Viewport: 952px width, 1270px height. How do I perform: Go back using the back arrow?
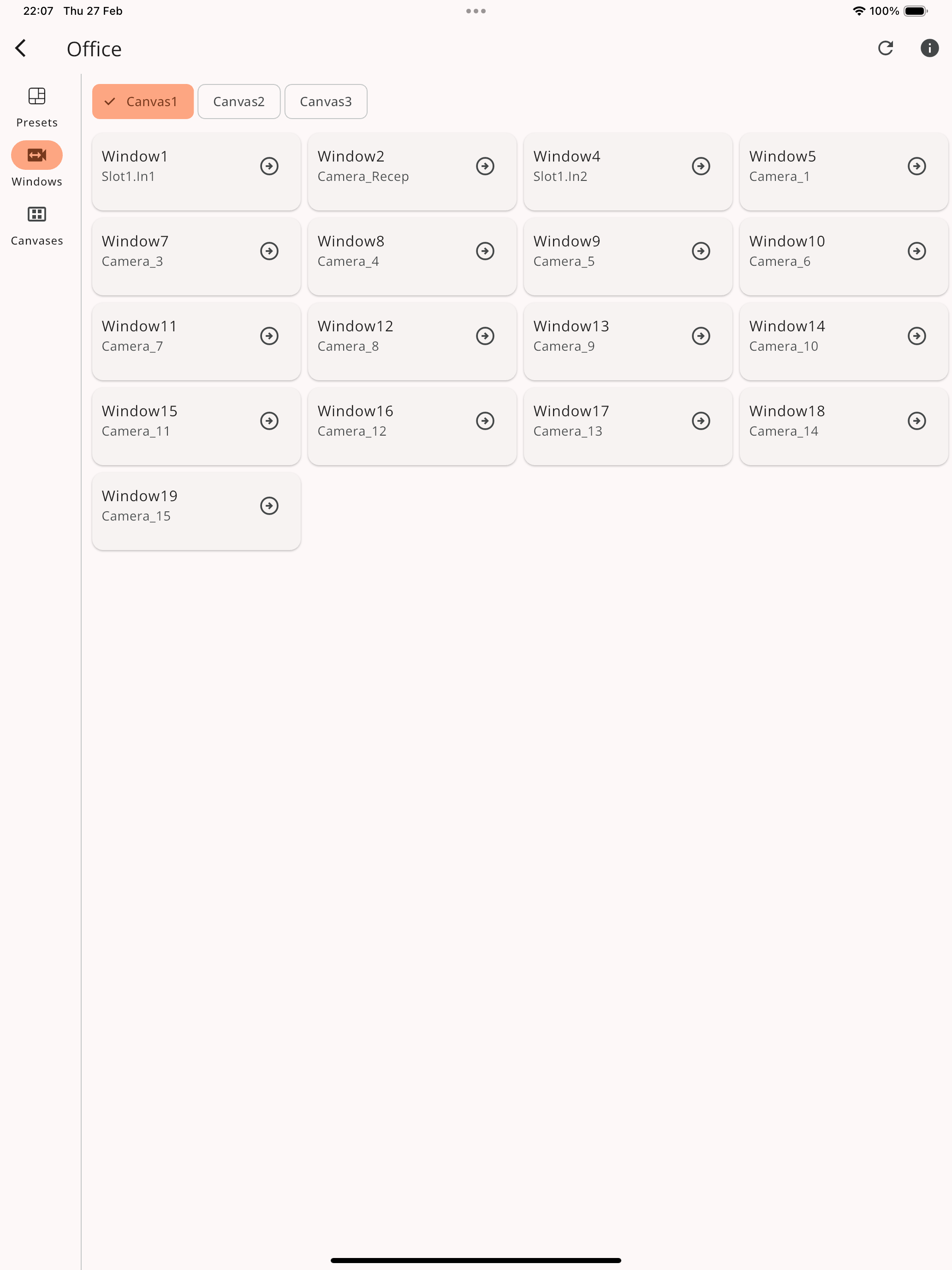coord(21,48)
